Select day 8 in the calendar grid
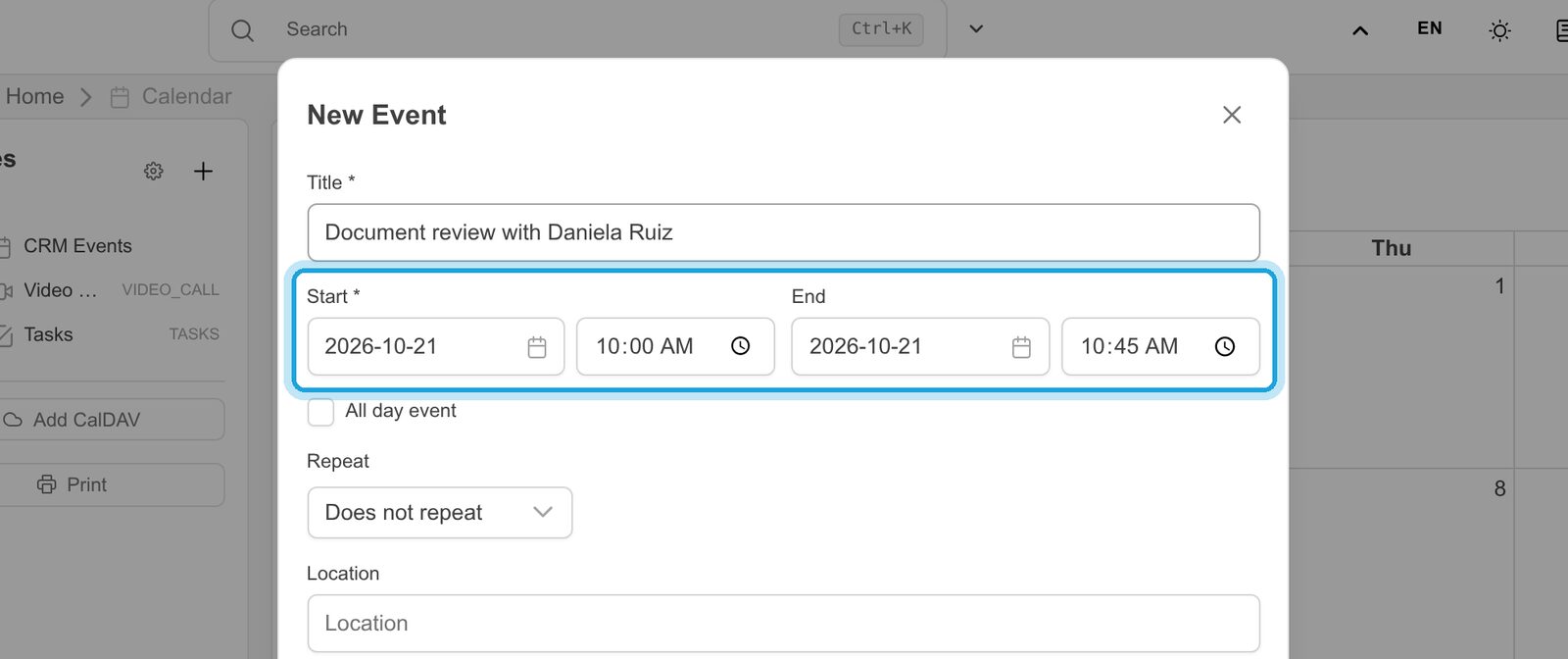The height and width of the screenshot is (659, 1568). coord(1499,488)
